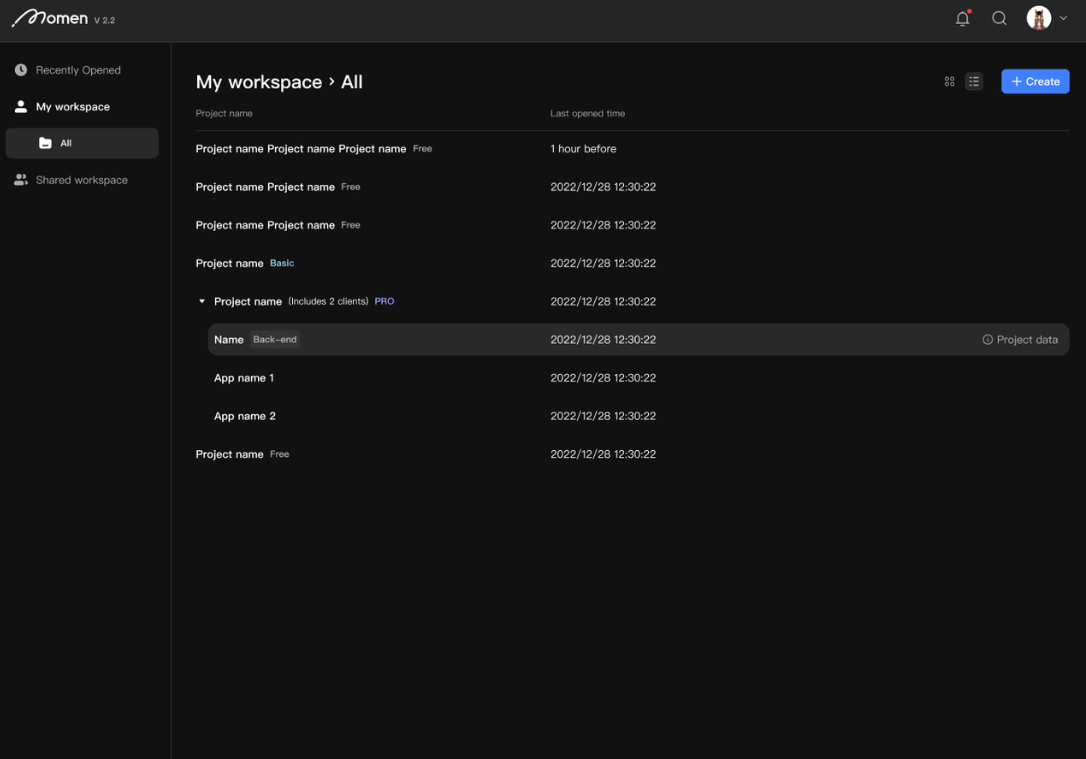Click the user avatar picture

[1038, 18]
